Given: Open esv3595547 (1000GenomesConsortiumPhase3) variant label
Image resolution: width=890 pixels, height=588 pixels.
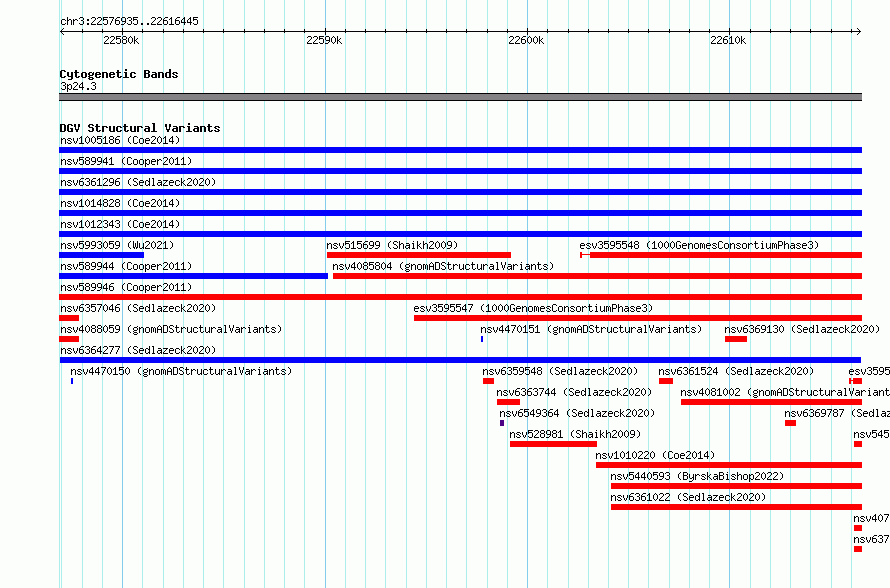Looking at the screenshot, I should tap(533, 308).
